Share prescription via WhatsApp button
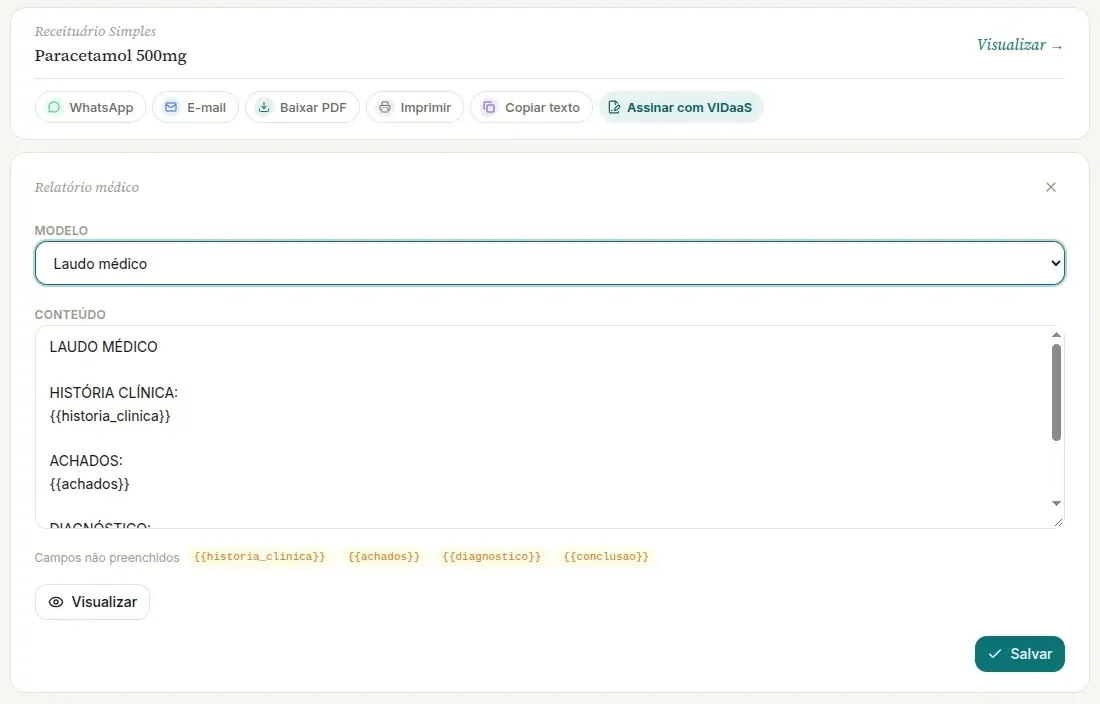Screen dimensions: 1100x704 pyautogui.click(x=90, y=107)
